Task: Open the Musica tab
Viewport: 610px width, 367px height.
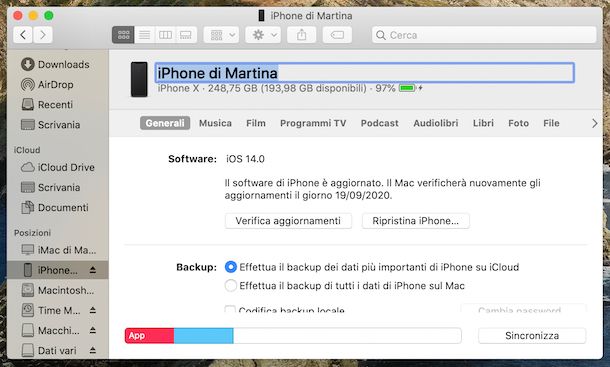Action: 215,123
